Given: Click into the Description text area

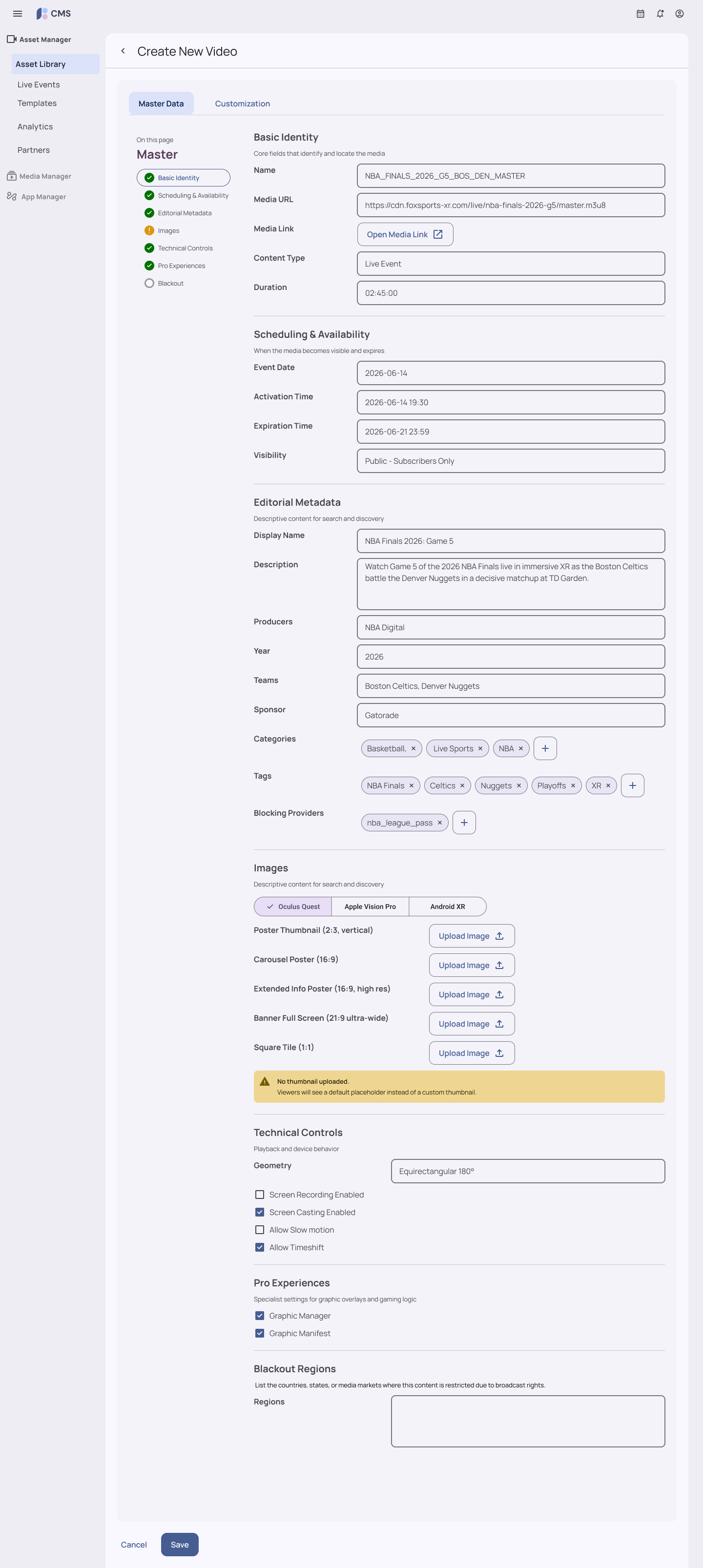Looking at the screenshot, I should [x=511, y=584].
